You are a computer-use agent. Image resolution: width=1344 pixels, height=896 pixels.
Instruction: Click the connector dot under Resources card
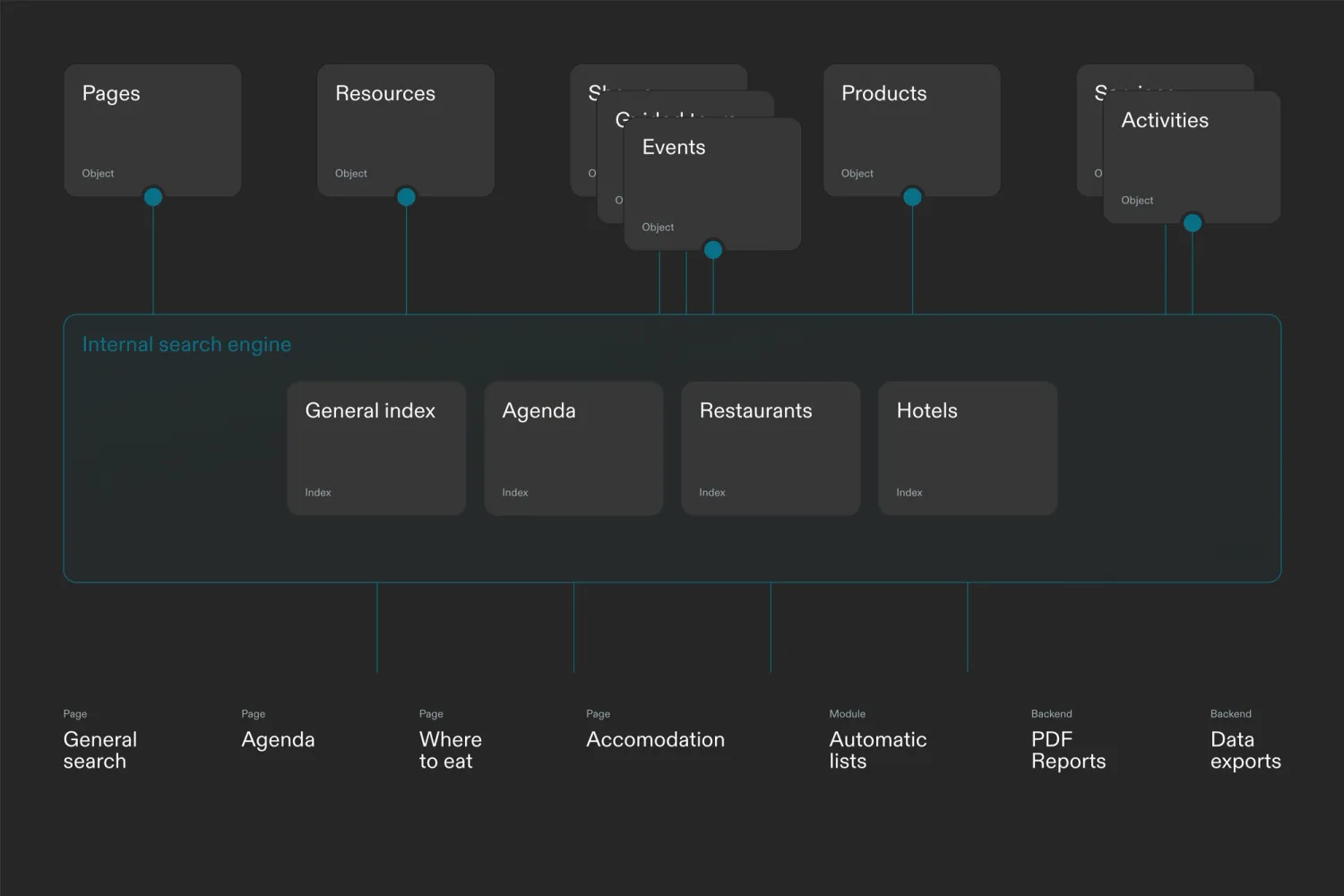point(406,196)
